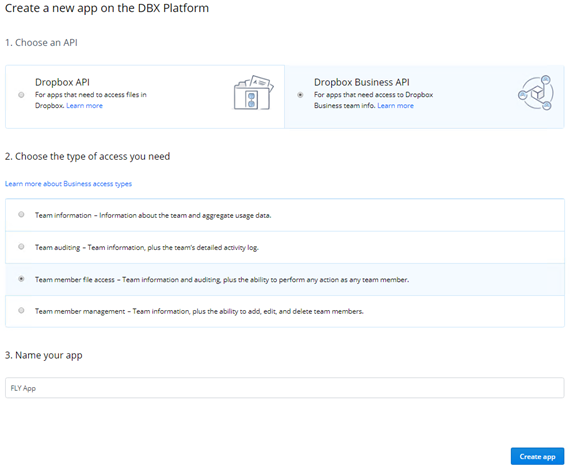Screen dimensions: 577x466
Task: Click the 'Team member management' description text
Action: (x=199, y=311)
